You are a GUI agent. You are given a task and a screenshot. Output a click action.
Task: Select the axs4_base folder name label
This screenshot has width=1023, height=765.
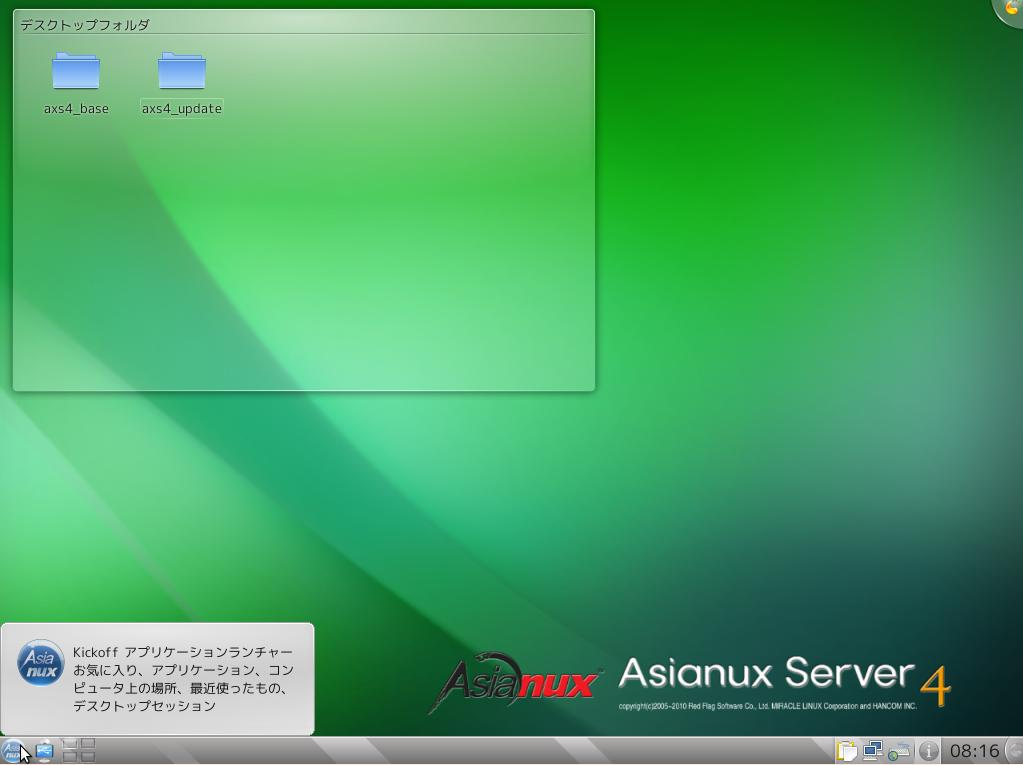coord(76,109)
